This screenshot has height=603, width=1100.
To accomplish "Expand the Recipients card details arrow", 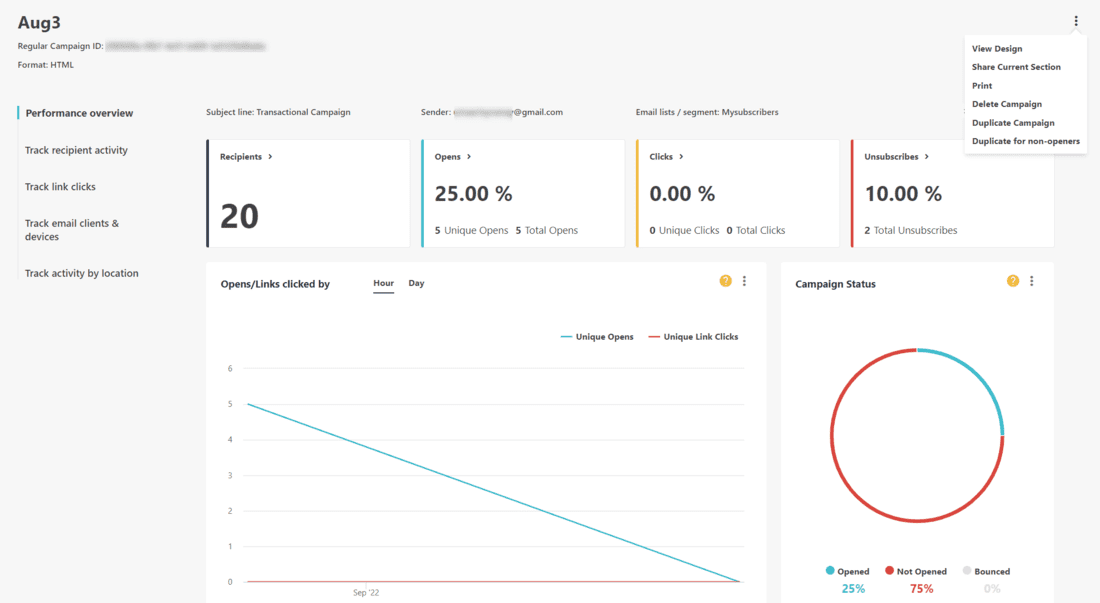I will point(270,157).
